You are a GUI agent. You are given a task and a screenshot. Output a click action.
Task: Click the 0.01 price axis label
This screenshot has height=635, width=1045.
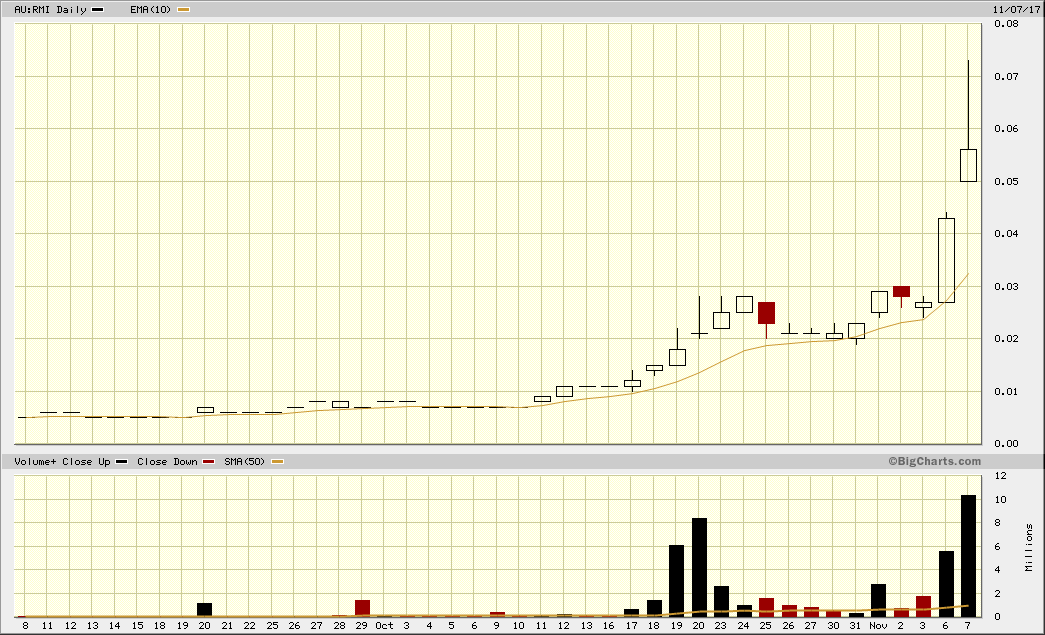click(x=1006, y=391)
